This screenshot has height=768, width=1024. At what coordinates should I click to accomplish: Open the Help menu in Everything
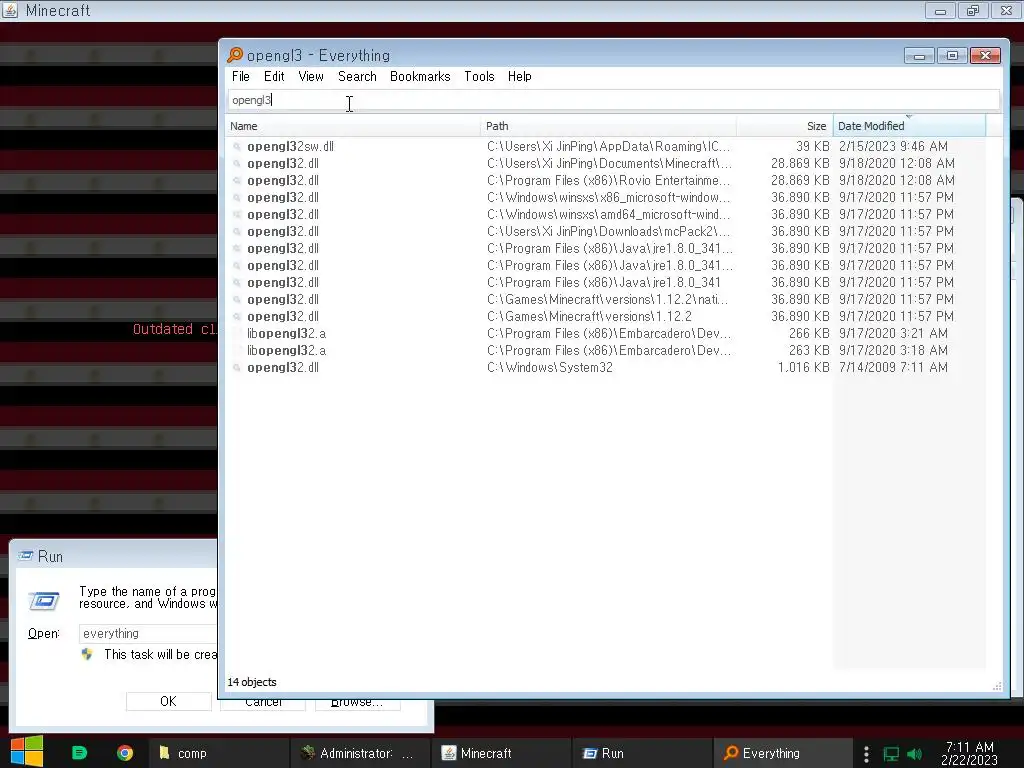[520, 76]
